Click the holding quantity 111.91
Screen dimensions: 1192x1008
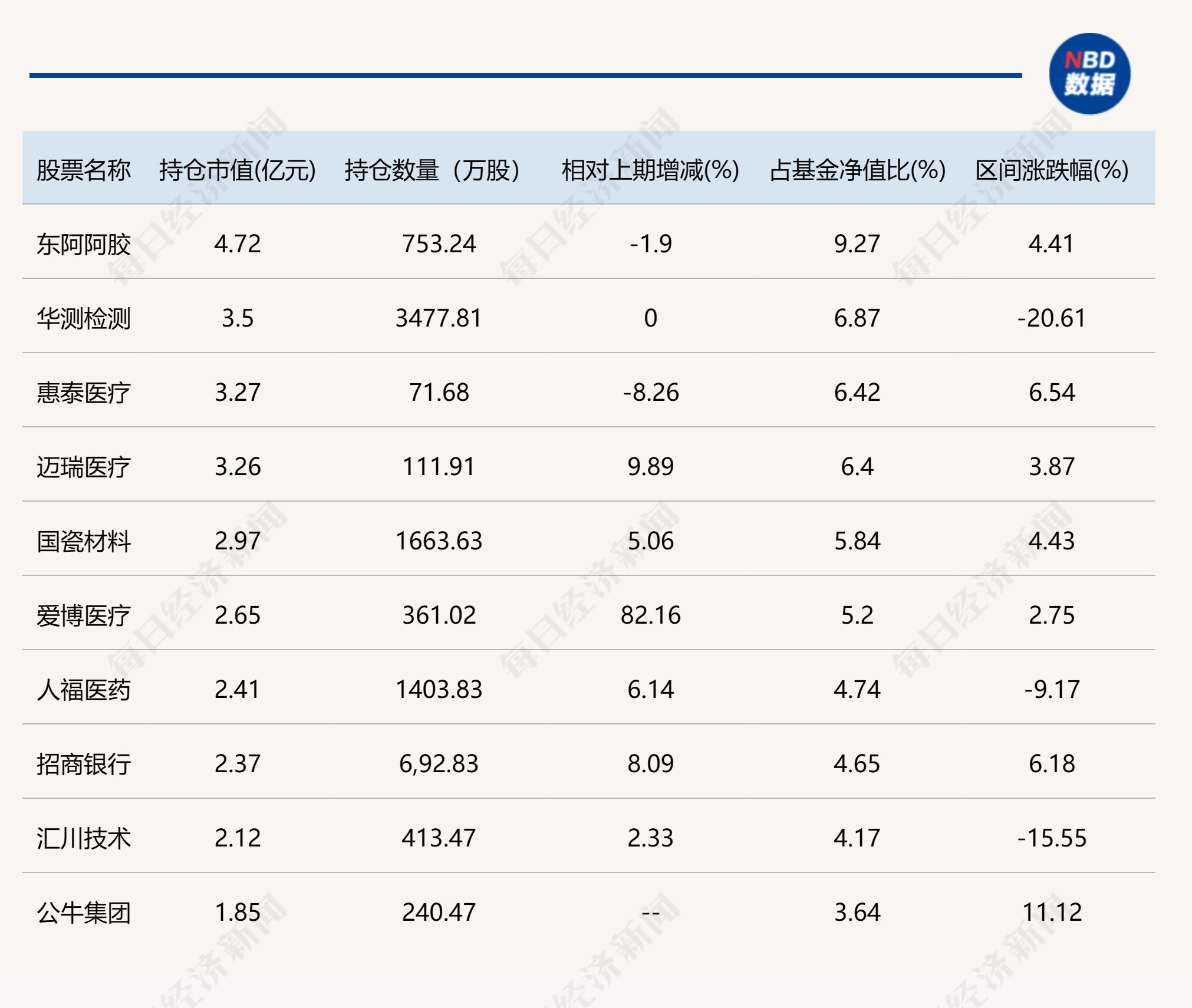[439, 467]
